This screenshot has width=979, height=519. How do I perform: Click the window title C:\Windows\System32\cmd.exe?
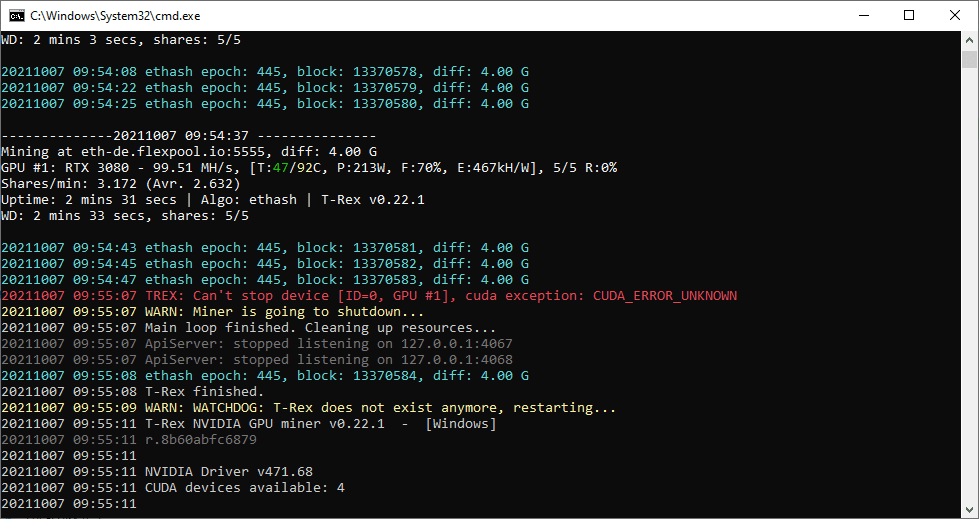click(x=116, y=16)
